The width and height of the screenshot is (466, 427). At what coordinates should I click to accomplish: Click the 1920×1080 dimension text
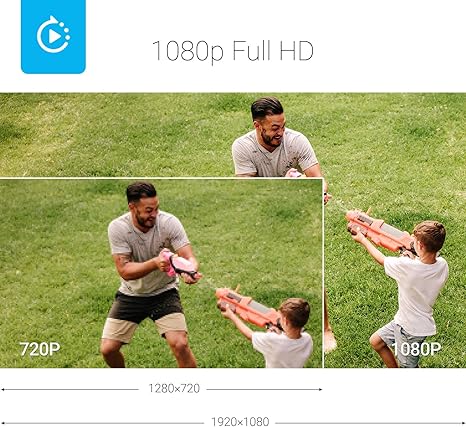(x=240, y=421)
